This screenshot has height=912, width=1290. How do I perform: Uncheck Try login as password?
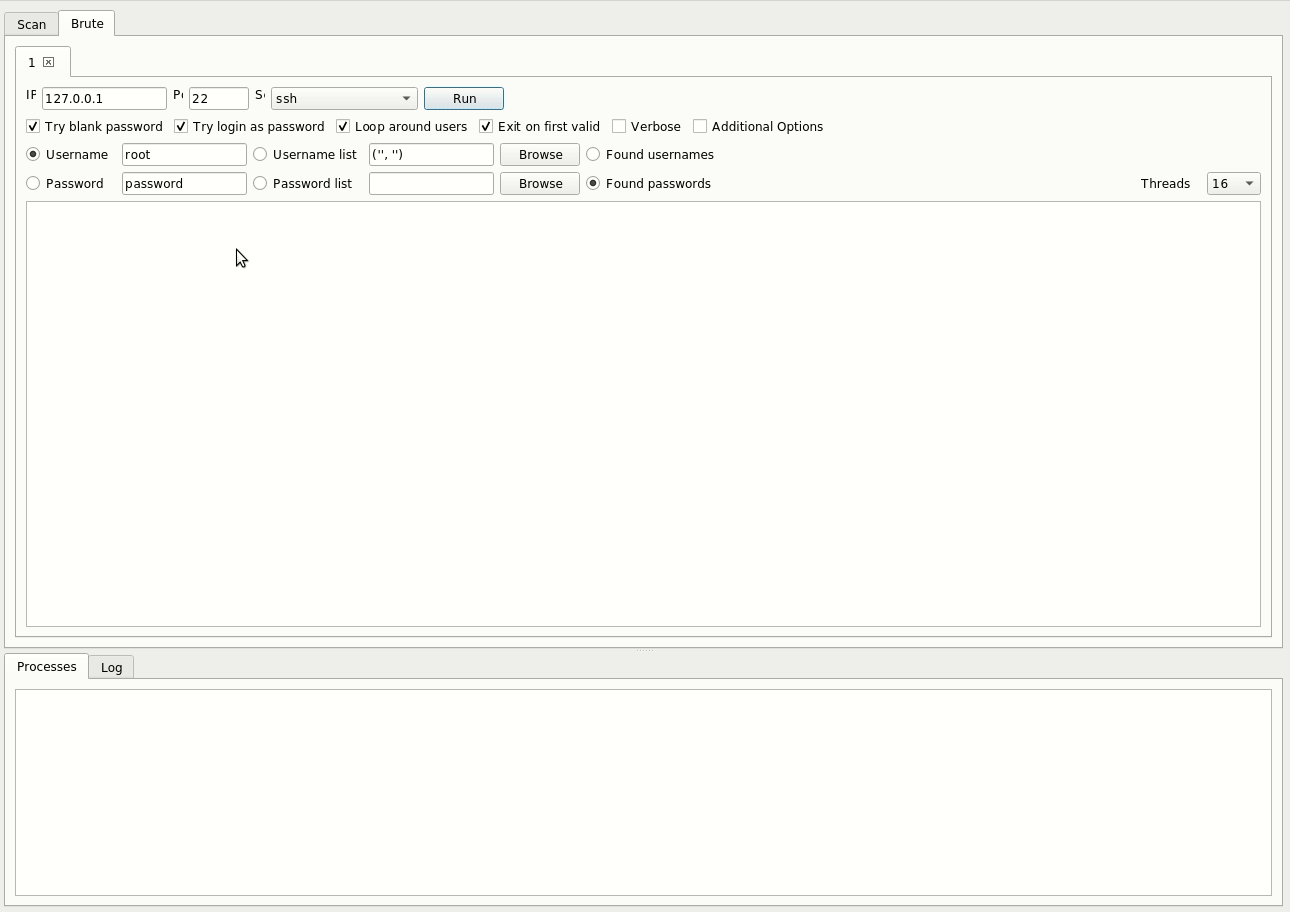(181, 126)
